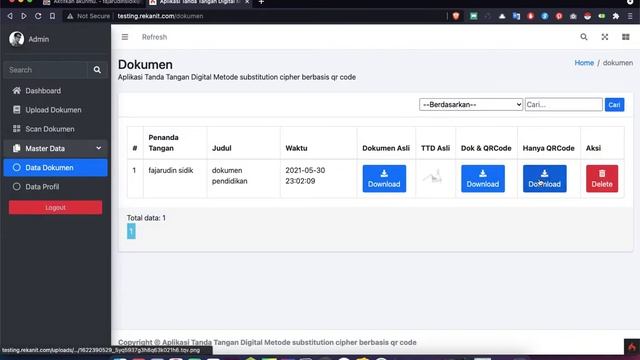Reload the page with browser reload icon

pyautogui.click(x=38, y=16)
